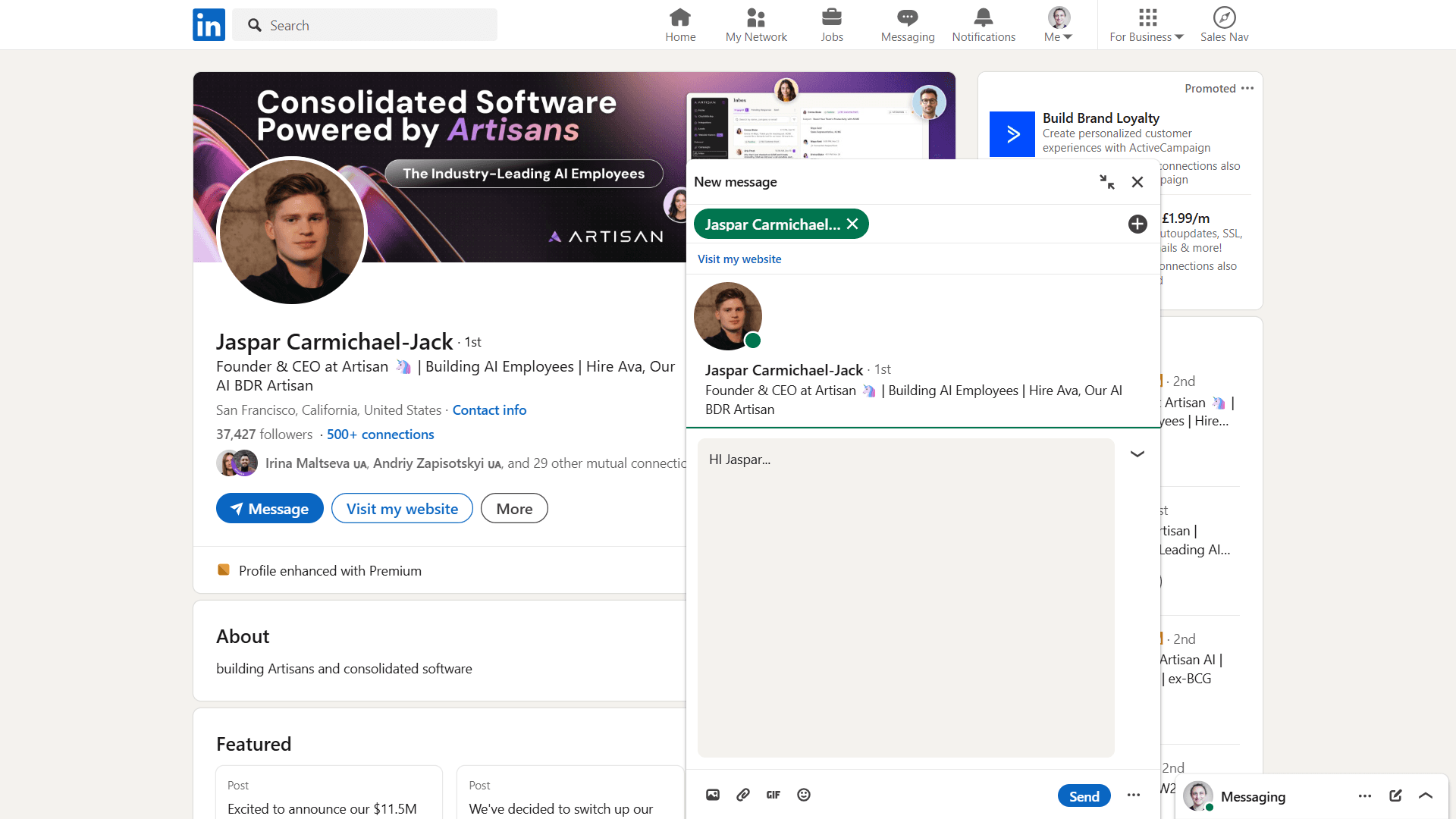Expand the Messaging panel at bottom right
The width and height of the screenshot is (1456, 819).
pyautogui.click(x=1424, y=795)
